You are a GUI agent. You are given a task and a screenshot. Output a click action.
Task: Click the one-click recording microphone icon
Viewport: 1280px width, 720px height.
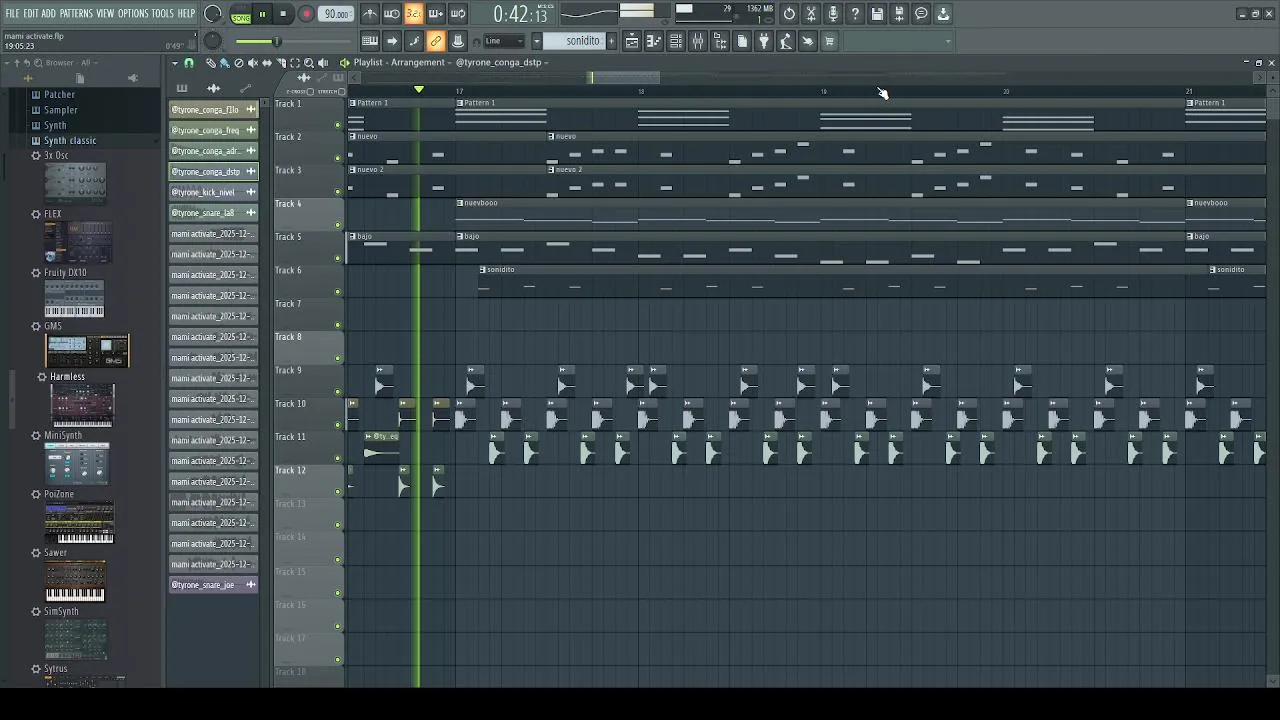[834, 14]
